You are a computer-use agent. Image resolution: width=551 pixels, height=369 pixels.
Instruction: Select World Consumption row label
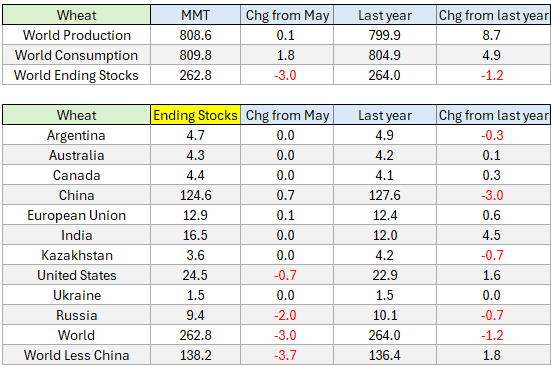(77, 55)
